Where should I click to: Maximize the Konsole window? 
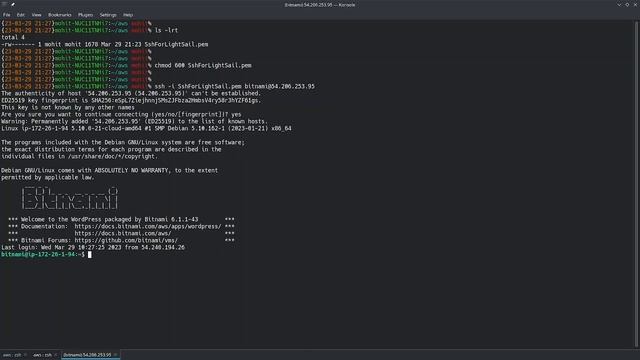click(x=627, y=5)
